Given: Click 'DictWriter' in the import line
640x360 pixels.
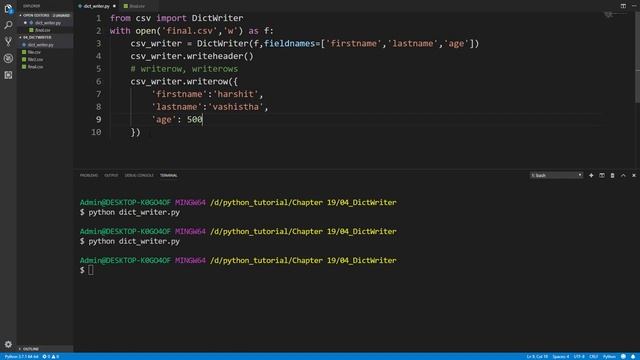Looking at the screenshot, I should (218, 18).
